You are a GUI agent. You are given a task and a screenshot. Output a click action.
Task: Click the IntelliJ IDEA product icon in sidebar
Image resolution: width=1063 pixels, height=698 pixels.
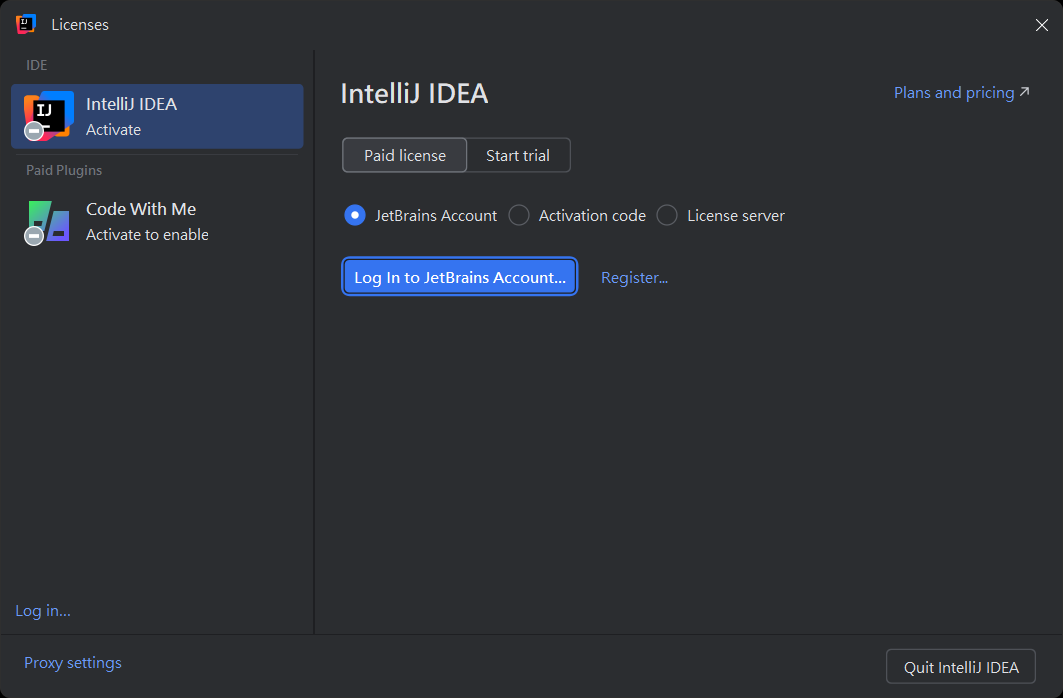click(x=48, y=116)
